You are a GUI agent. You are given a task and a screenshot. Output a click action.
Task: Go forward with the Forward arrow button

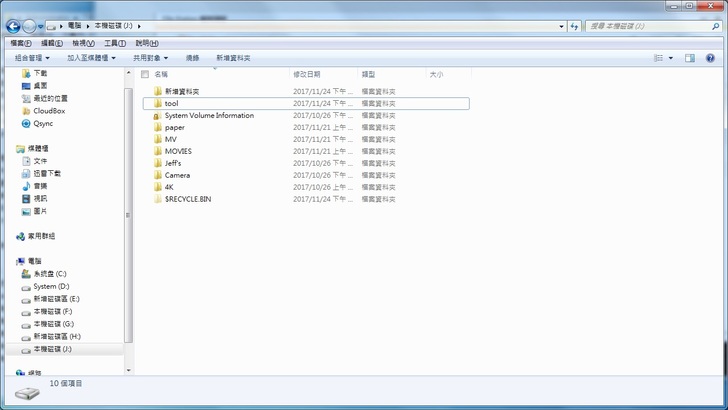pyautogui.click(x=29, y=26)
